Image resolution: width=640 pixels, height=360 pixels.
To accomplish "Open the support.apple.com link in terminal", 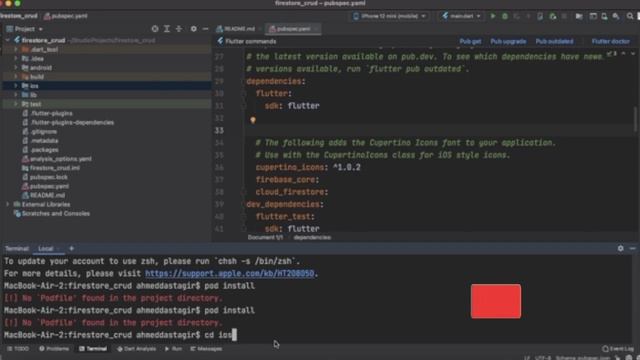I will point(229,273).
